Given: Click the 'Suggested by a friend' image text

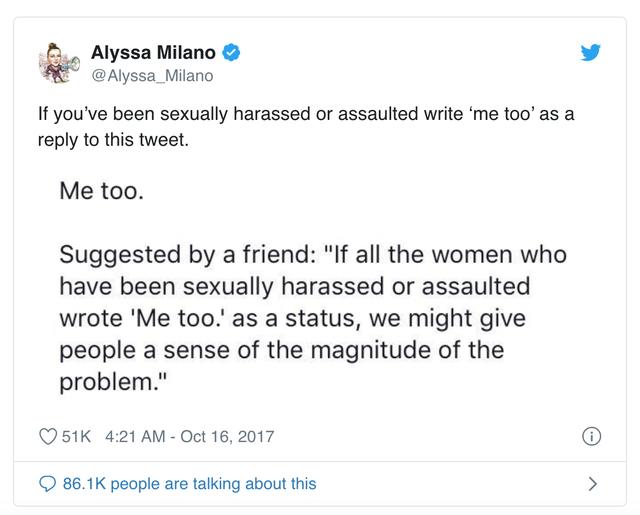Looking at the screenshot, I should (187, 255).
